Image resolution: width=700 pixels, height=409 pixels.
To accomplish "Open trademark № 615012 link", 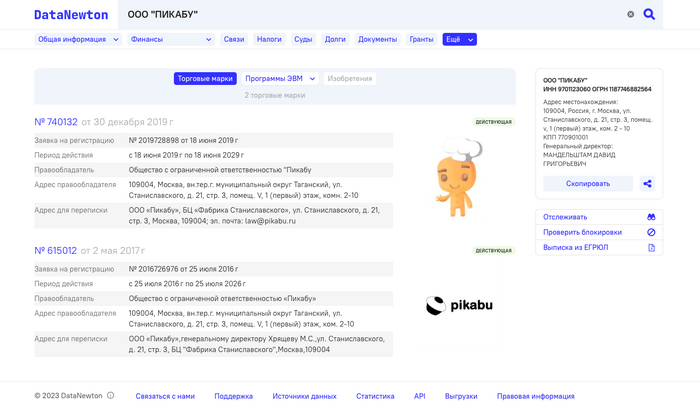I will point(55,250).
